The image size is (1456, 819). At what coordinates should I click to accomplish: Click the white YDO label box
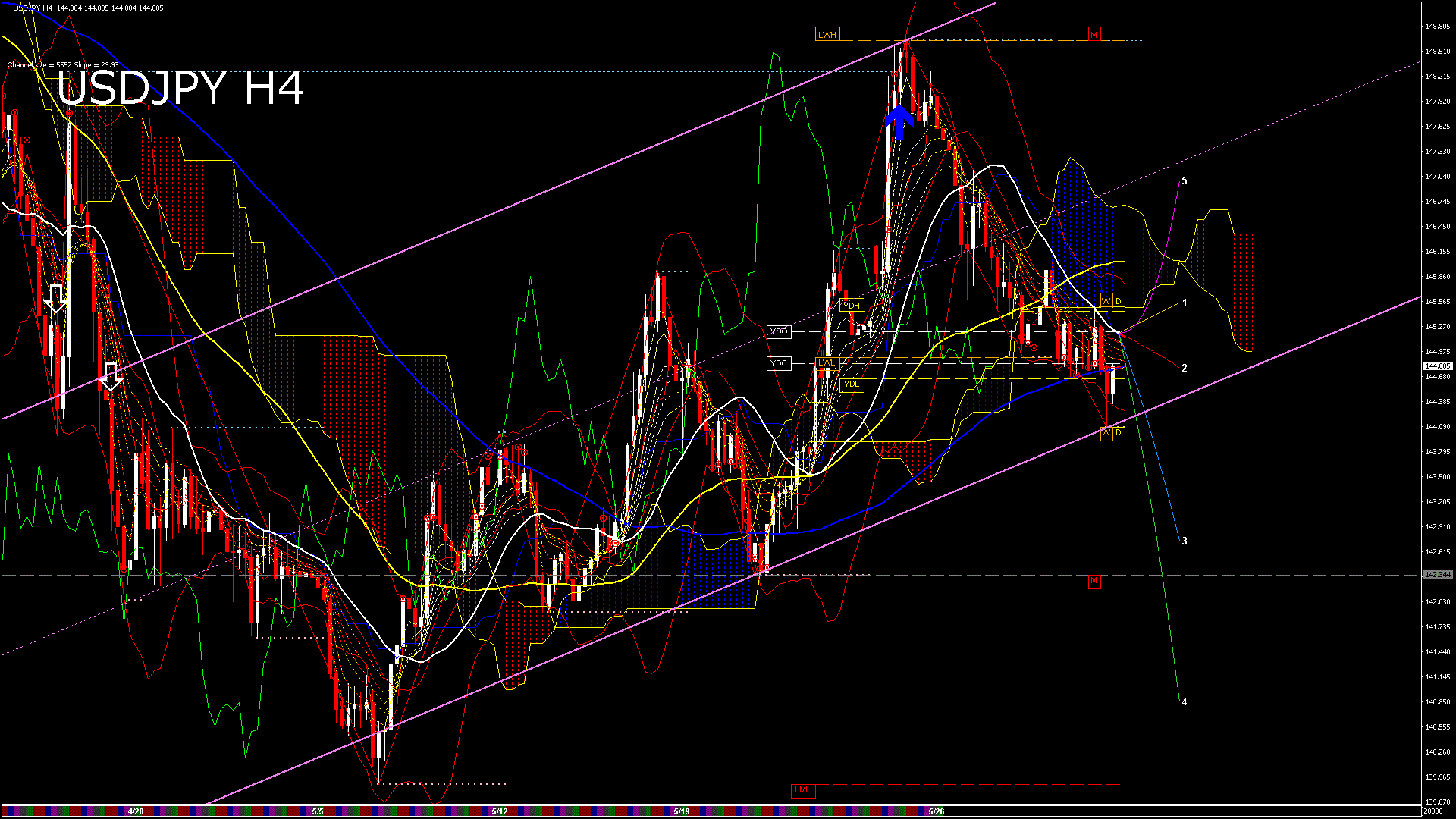tap(779, 332)
